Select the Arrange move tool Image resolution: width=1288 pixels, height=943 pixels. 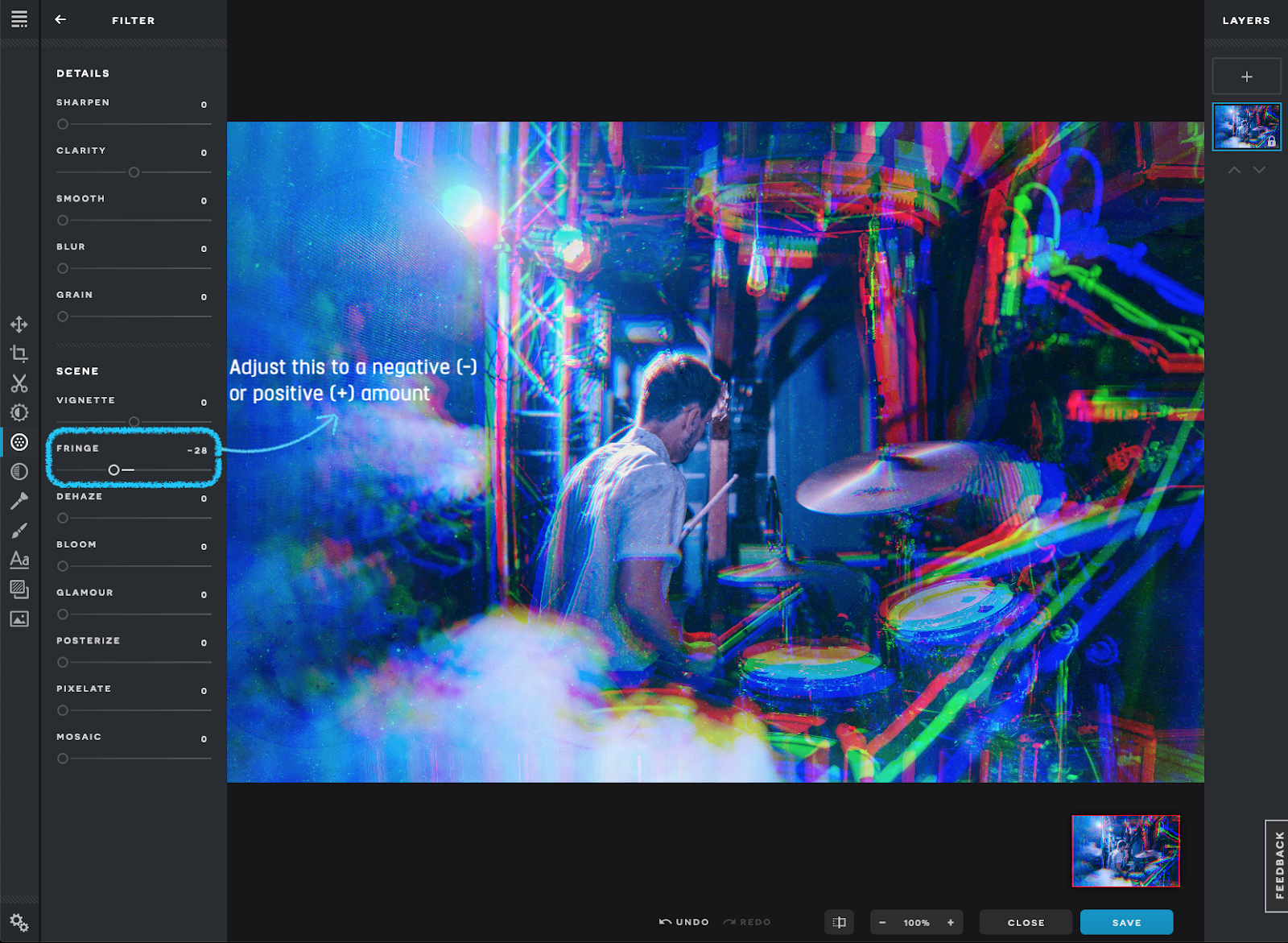tap(19, 325)
